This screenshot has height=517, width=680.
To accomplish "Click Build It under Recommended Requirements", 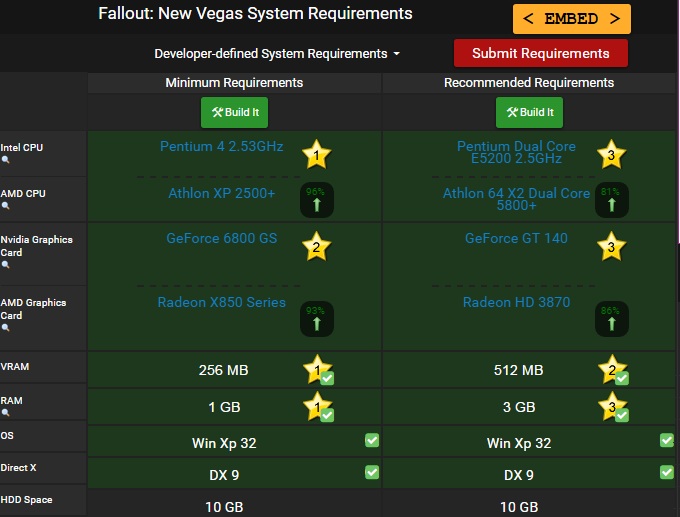I will (529, 112).
